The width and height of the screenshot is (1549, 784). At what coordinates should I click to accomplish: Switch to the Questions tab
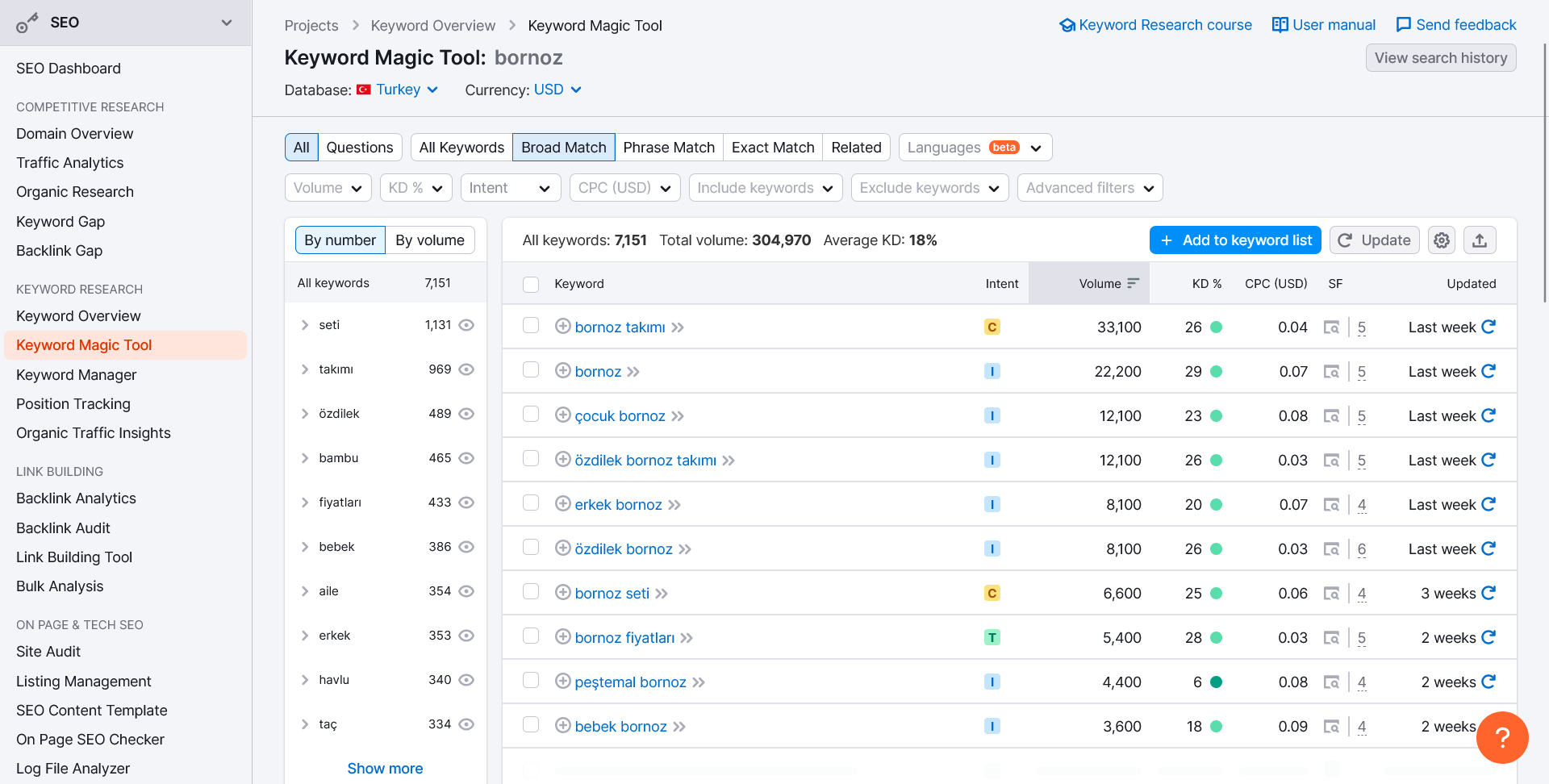coord(360,148)
